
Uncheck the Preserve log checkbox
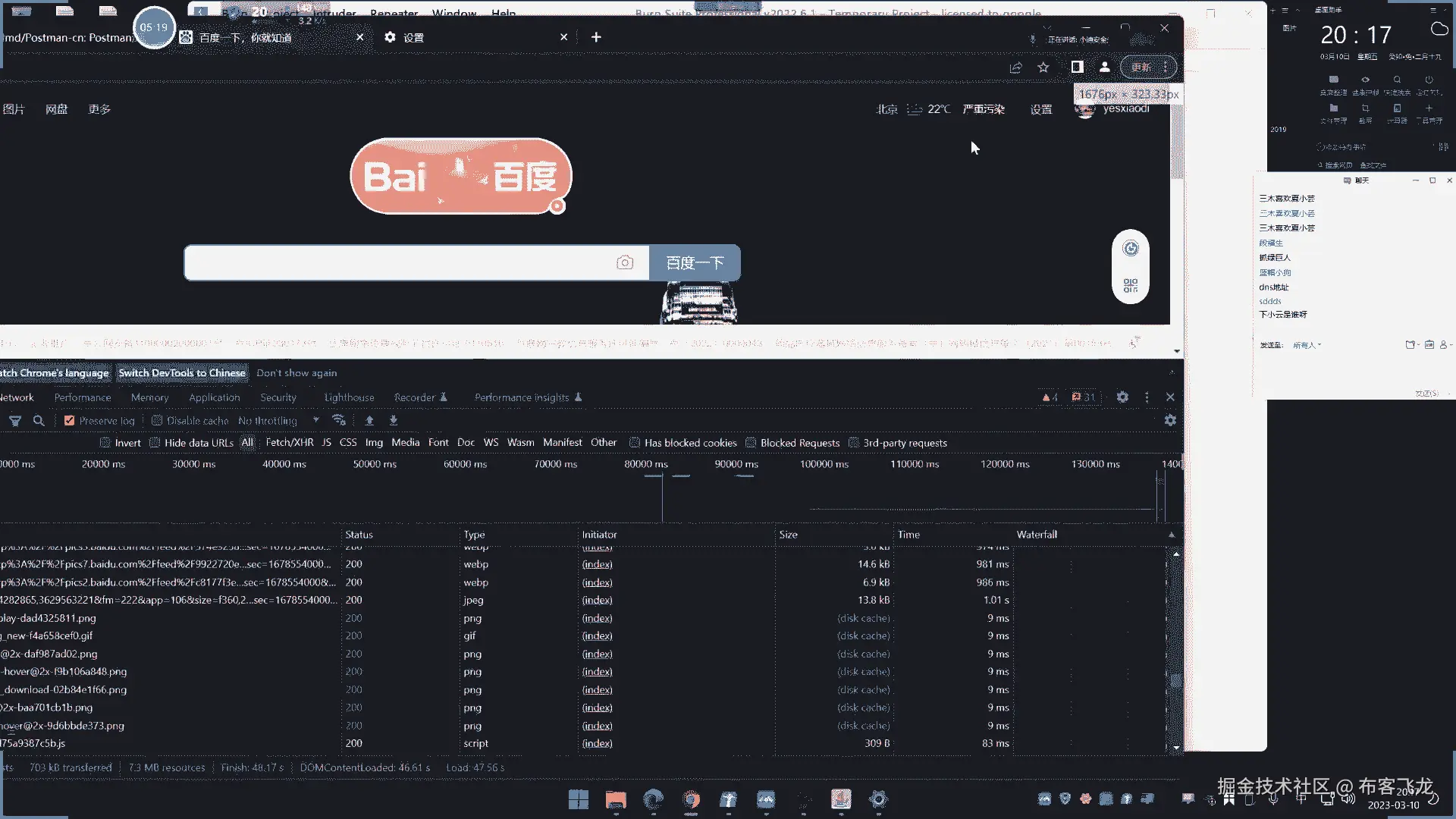coord(70,421)
